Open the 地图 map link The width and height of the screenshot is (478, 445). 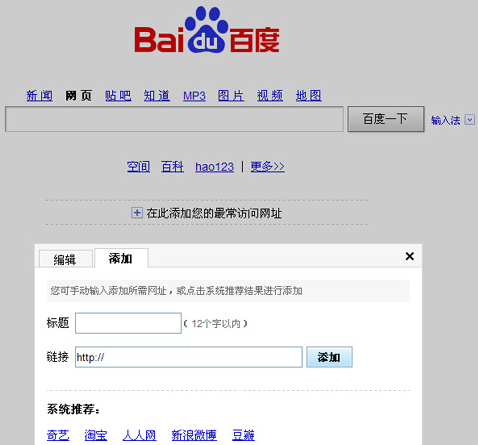coord(308,96)
